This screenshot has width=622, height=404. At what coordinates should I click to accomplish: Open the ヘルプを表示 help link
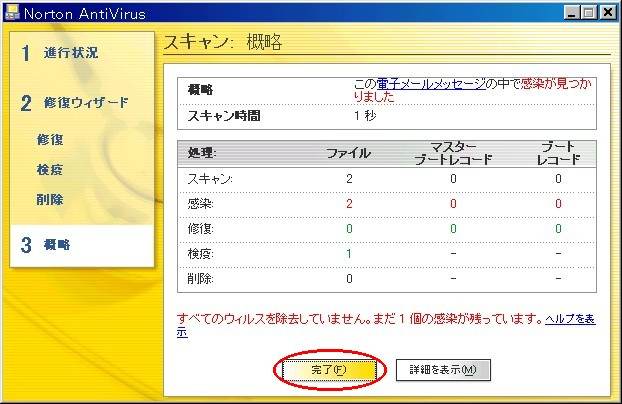tap(570, 319)
